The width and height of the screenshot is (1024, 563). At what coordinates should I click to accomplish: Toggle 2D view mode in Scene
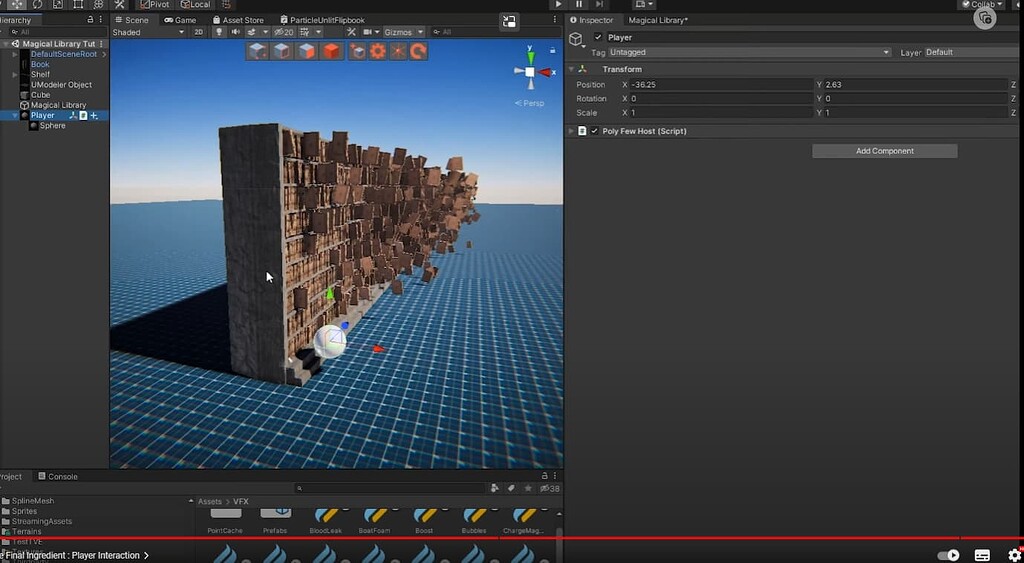click(x=198, y=32)
